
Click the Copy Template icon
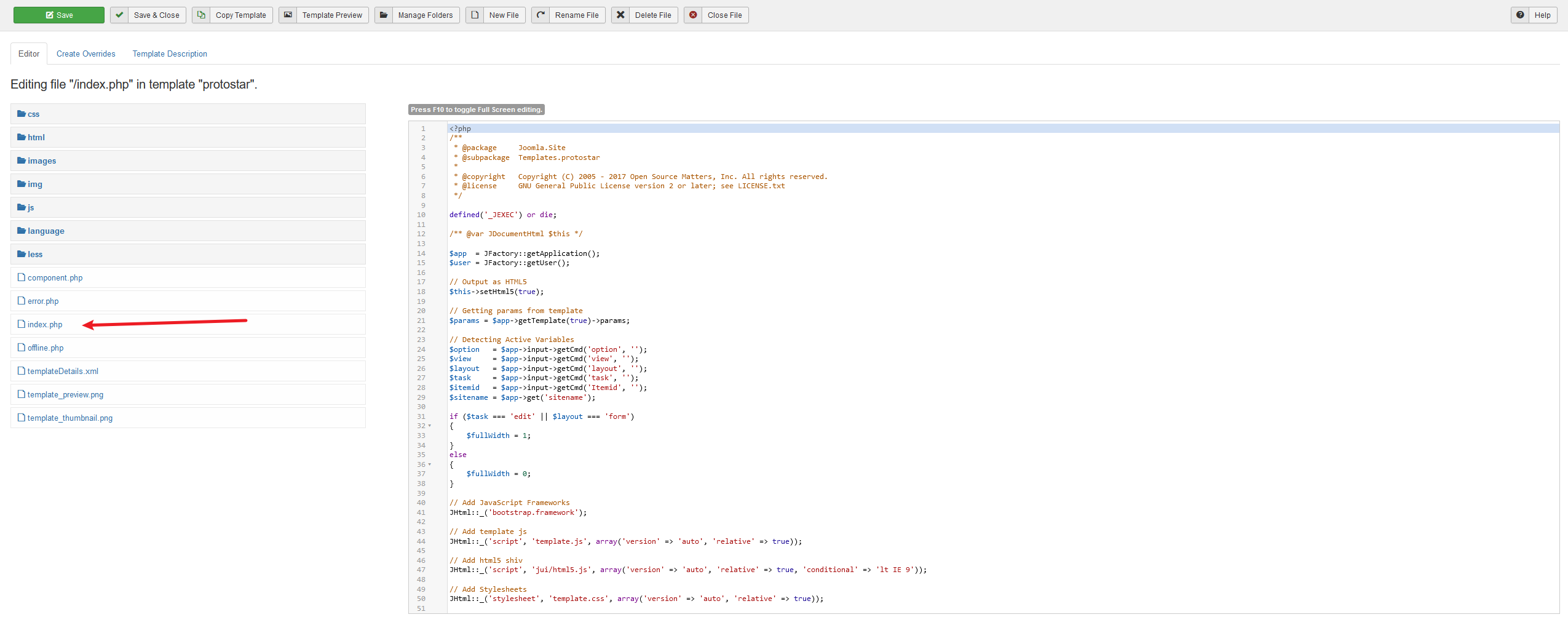(201, 15)
